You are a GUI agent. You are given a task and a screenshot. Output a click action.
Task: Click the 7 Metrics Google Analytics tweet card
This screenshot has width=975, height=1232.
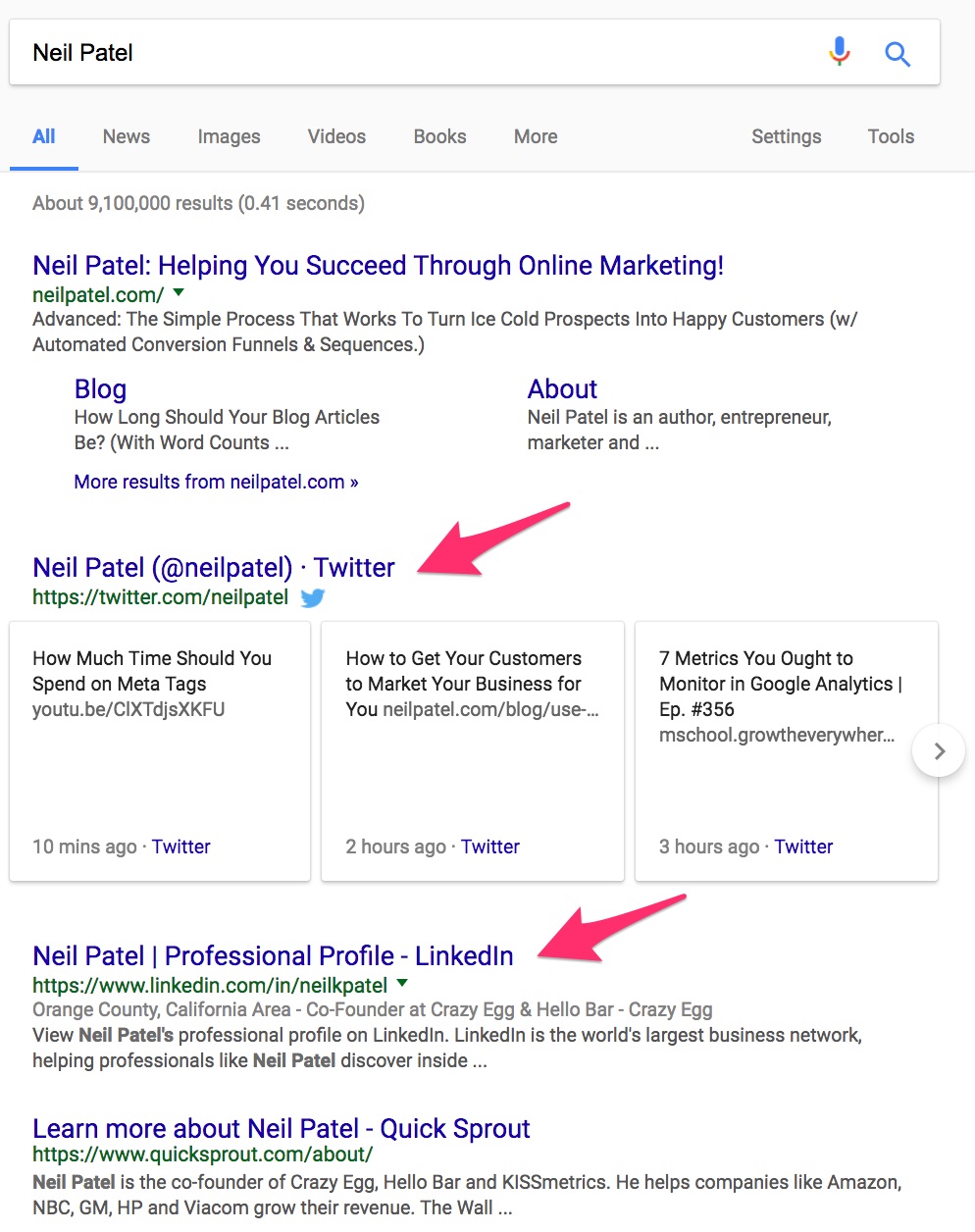787,751
